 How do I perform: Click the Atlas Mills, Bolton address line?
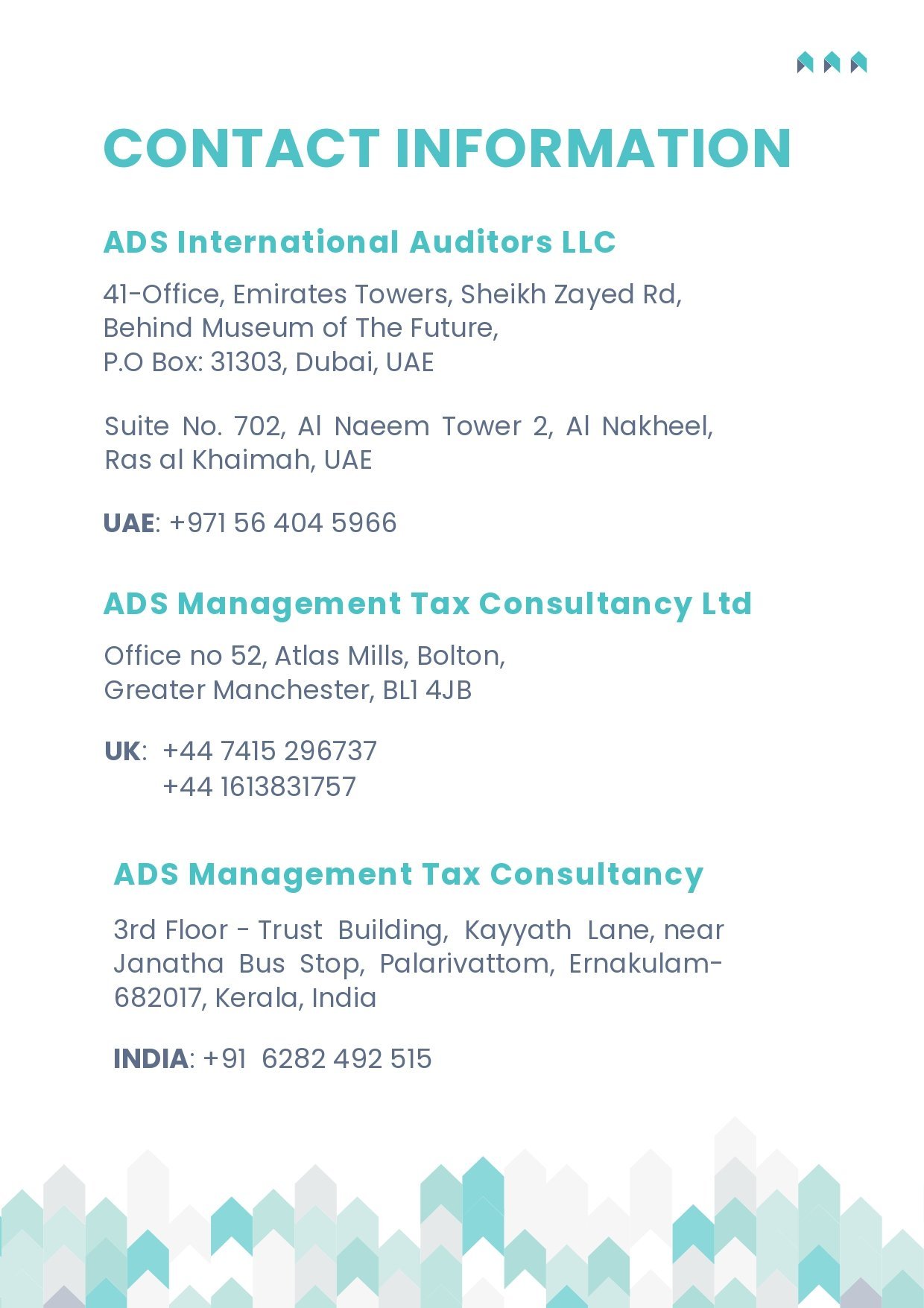pyautogui.click(x=305, y=656)
